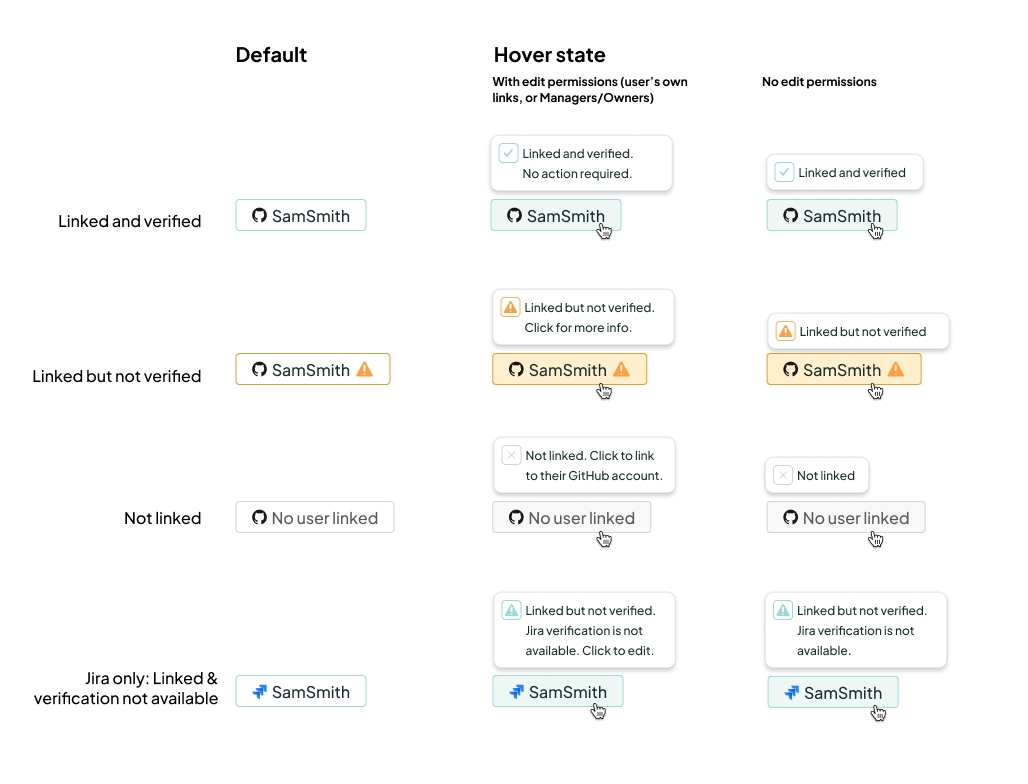Click GitHub icon in default verified SamSmith chip
The image size is (1028, 784).
tap(259, 215)
